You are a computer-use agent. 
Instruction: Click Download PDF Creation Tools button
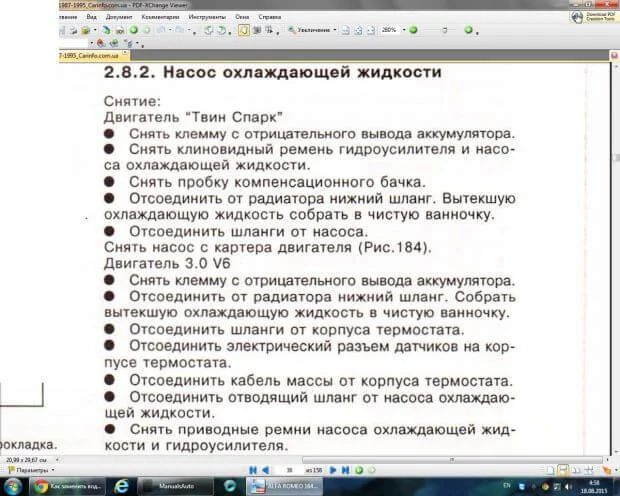pos(594,17)
